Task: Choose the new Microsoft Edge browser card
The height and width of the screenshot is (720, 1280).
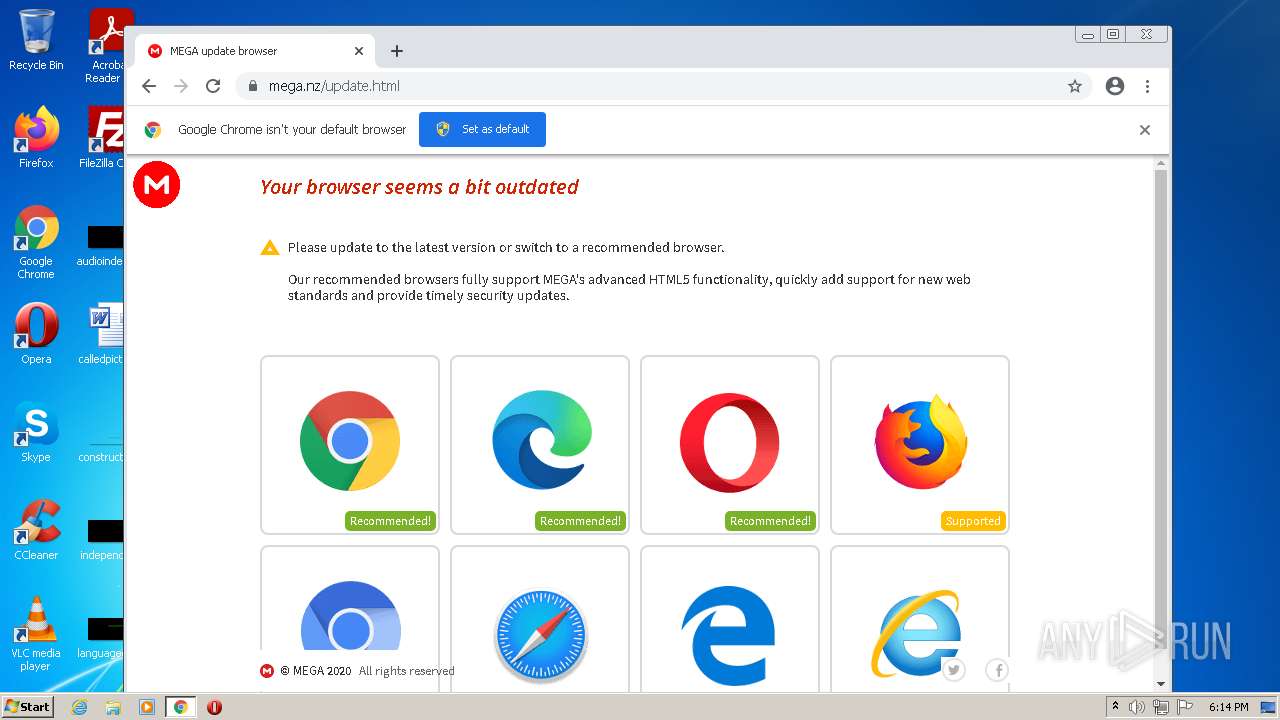Action: click(x=540, y=445)
